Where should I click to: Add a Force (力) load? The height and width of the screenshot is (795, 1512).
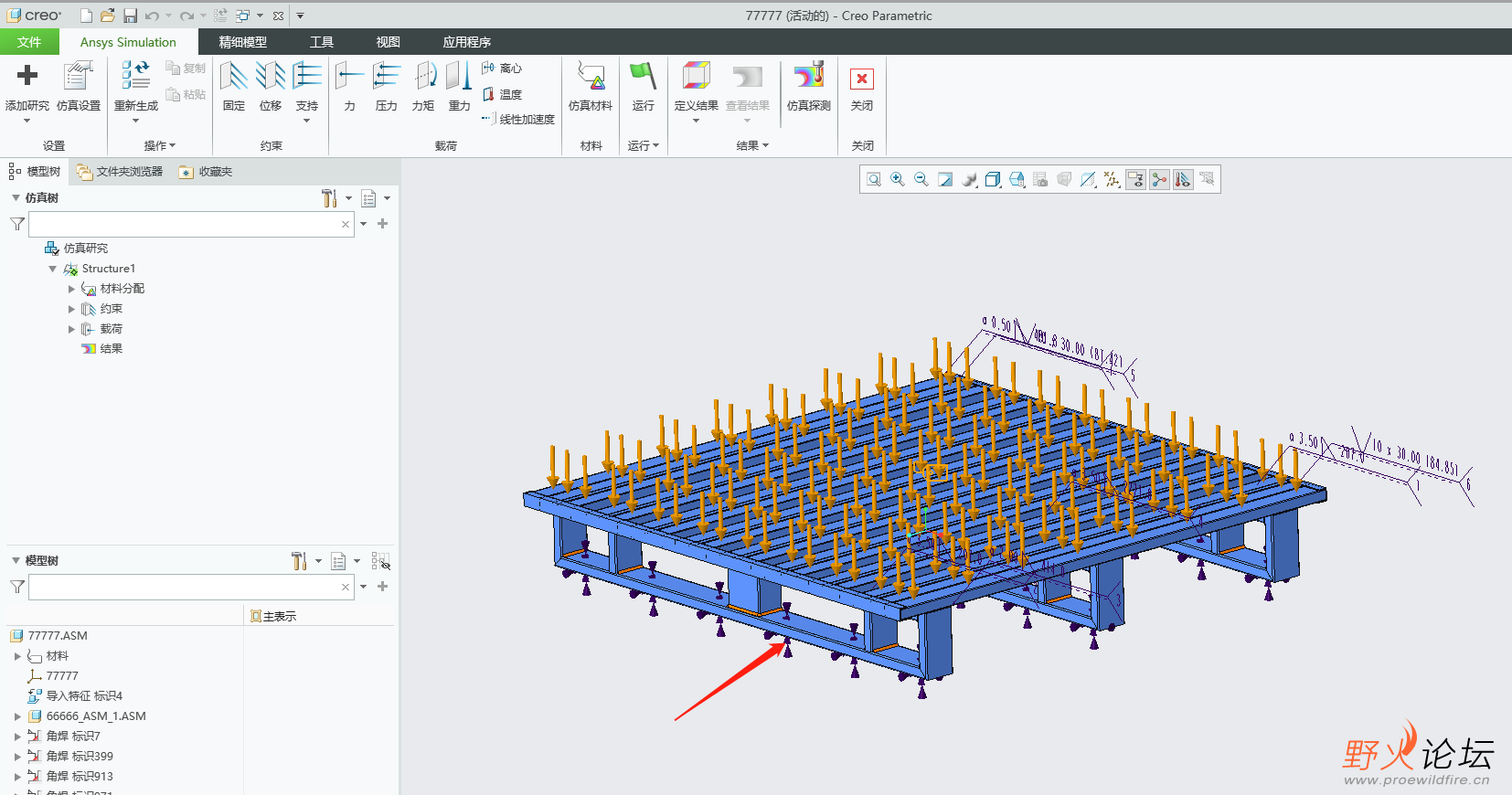[x=349, y=86]
